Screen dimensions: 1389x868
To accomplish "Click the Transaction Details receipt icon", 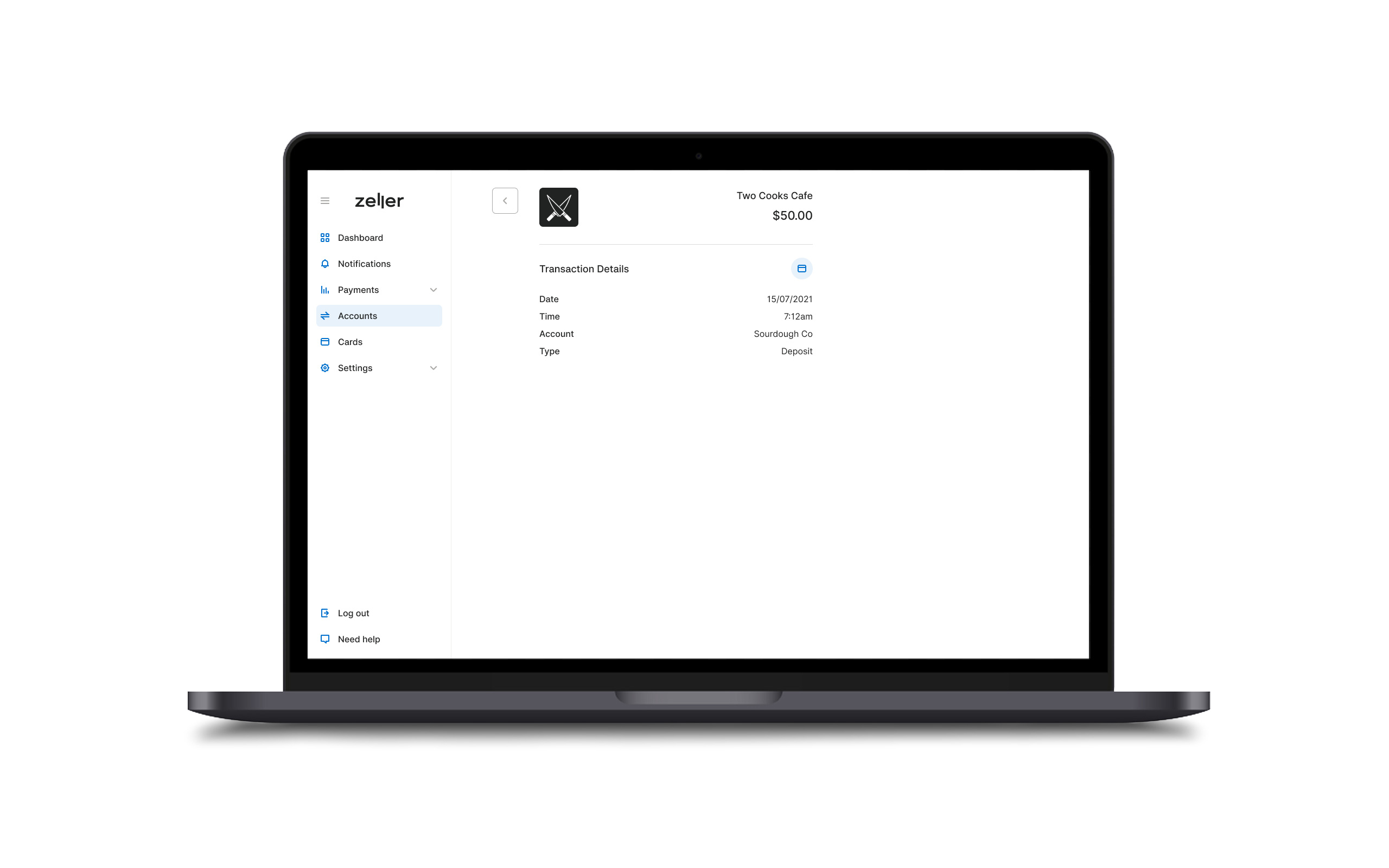I will (x=801, y=268).
